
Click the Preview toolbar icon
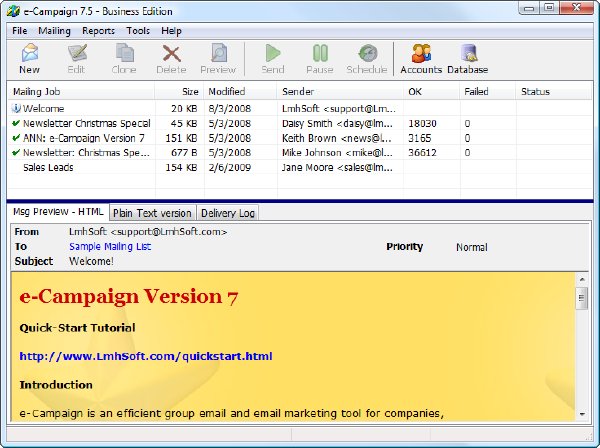point(218,59)
